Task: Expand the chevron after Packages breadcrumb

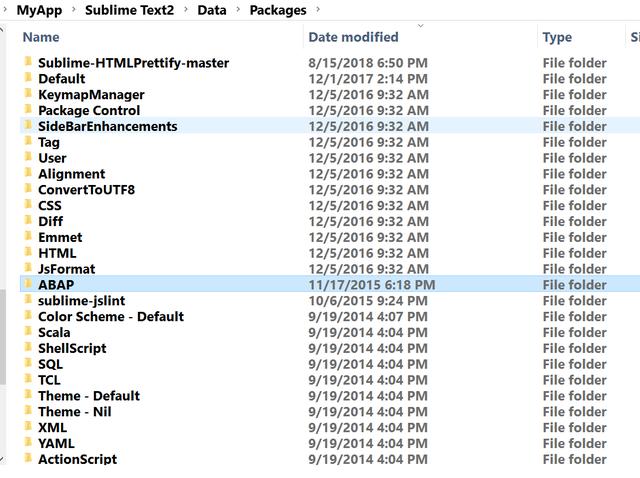Action: (318, 9)
